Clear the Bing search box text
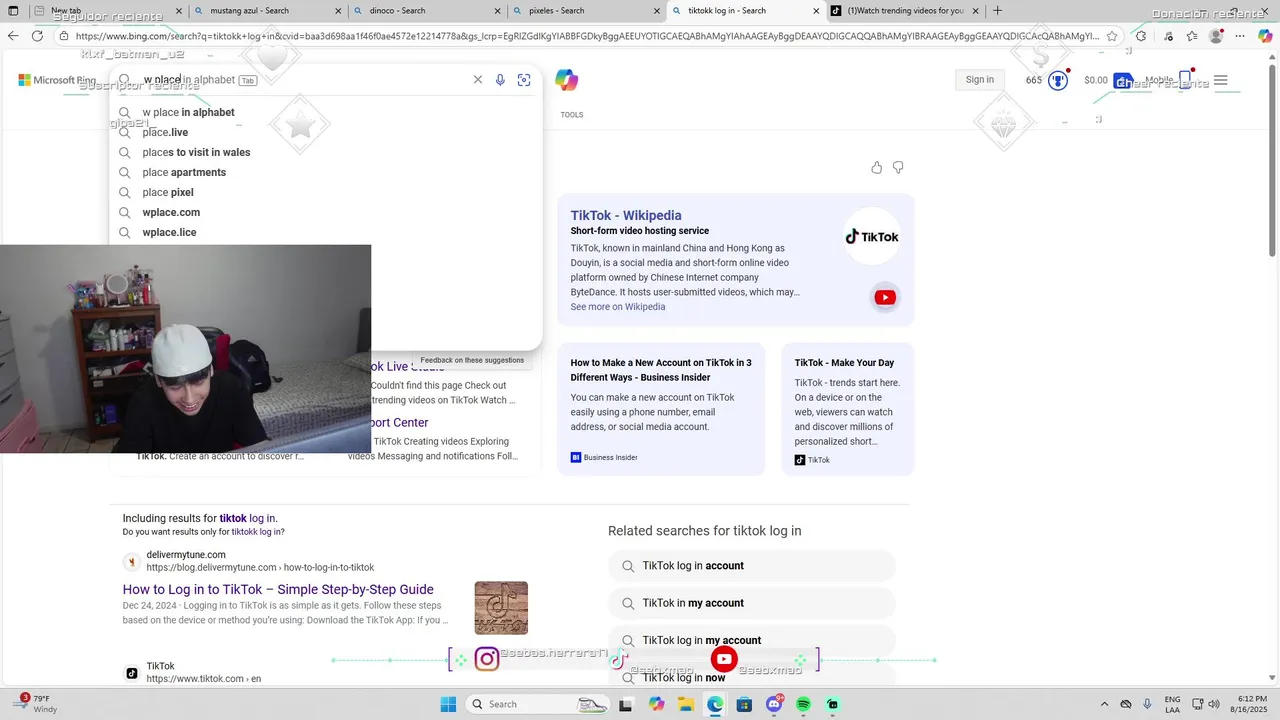Image resolution: width=1280 pixels, height=720 pixels. coord(477,80)
